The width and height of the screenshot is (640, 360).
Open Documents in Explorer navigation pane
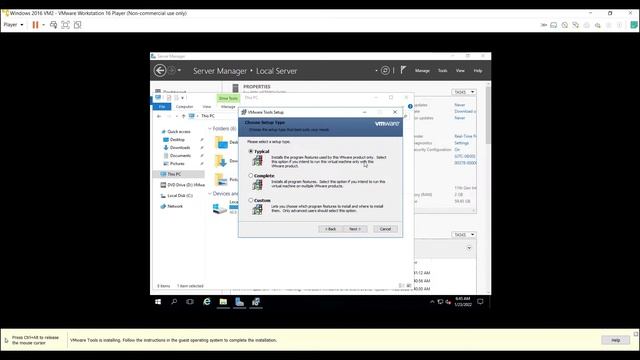click(x=180, y=156)
